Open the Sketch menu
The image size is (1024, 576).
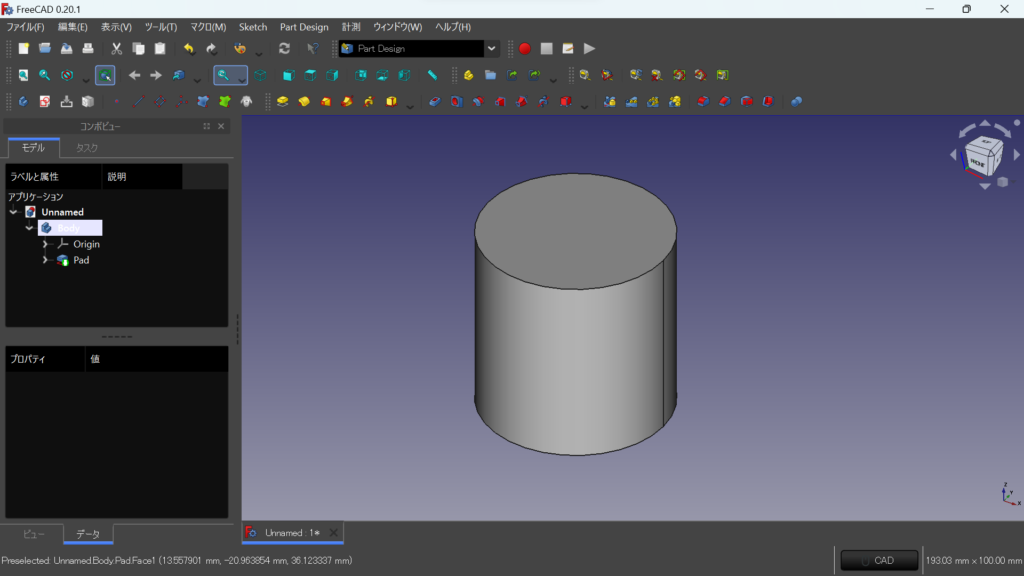click(x=253, y=27)
